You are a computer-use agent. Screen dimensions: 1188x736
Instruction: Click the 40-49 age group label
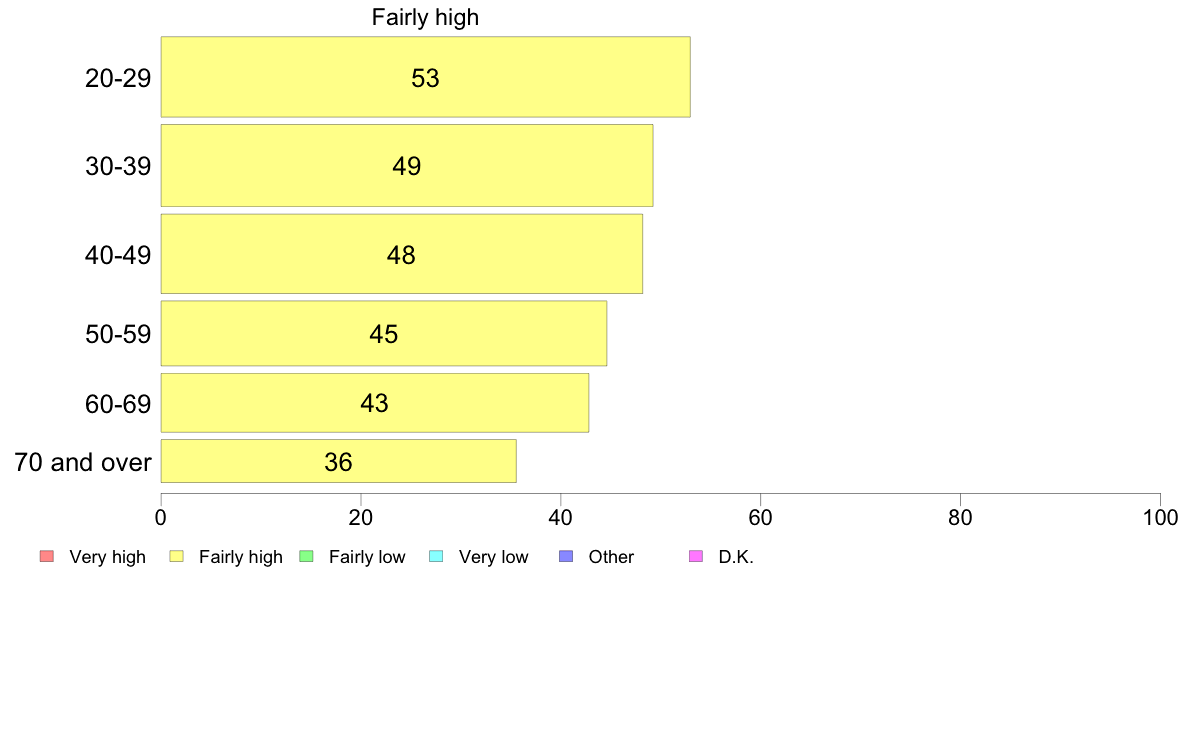click(118, 255)
